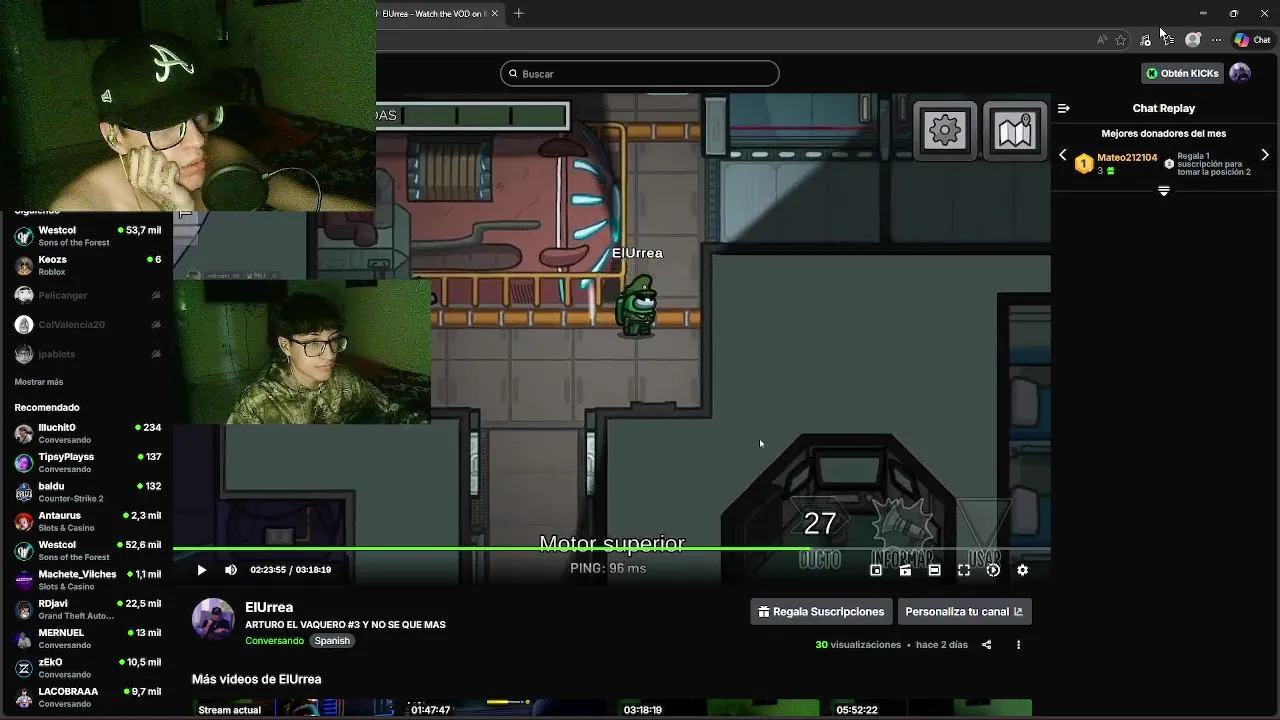This screenshot has height=720, width=1280.
Task: Open offline channel jpablots
Action: pyautogui.click(x=87, y=354)
